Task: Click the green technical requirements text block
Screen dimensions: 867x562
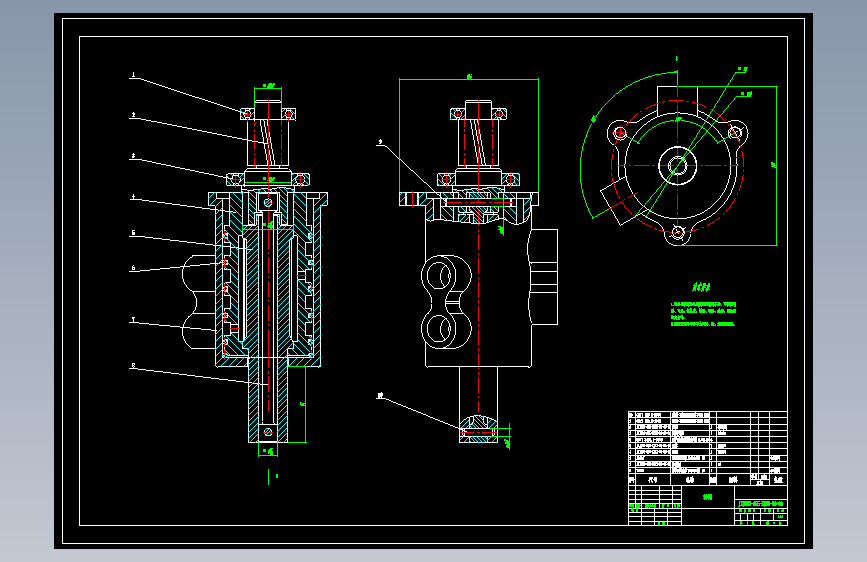Action: [703, 314]
